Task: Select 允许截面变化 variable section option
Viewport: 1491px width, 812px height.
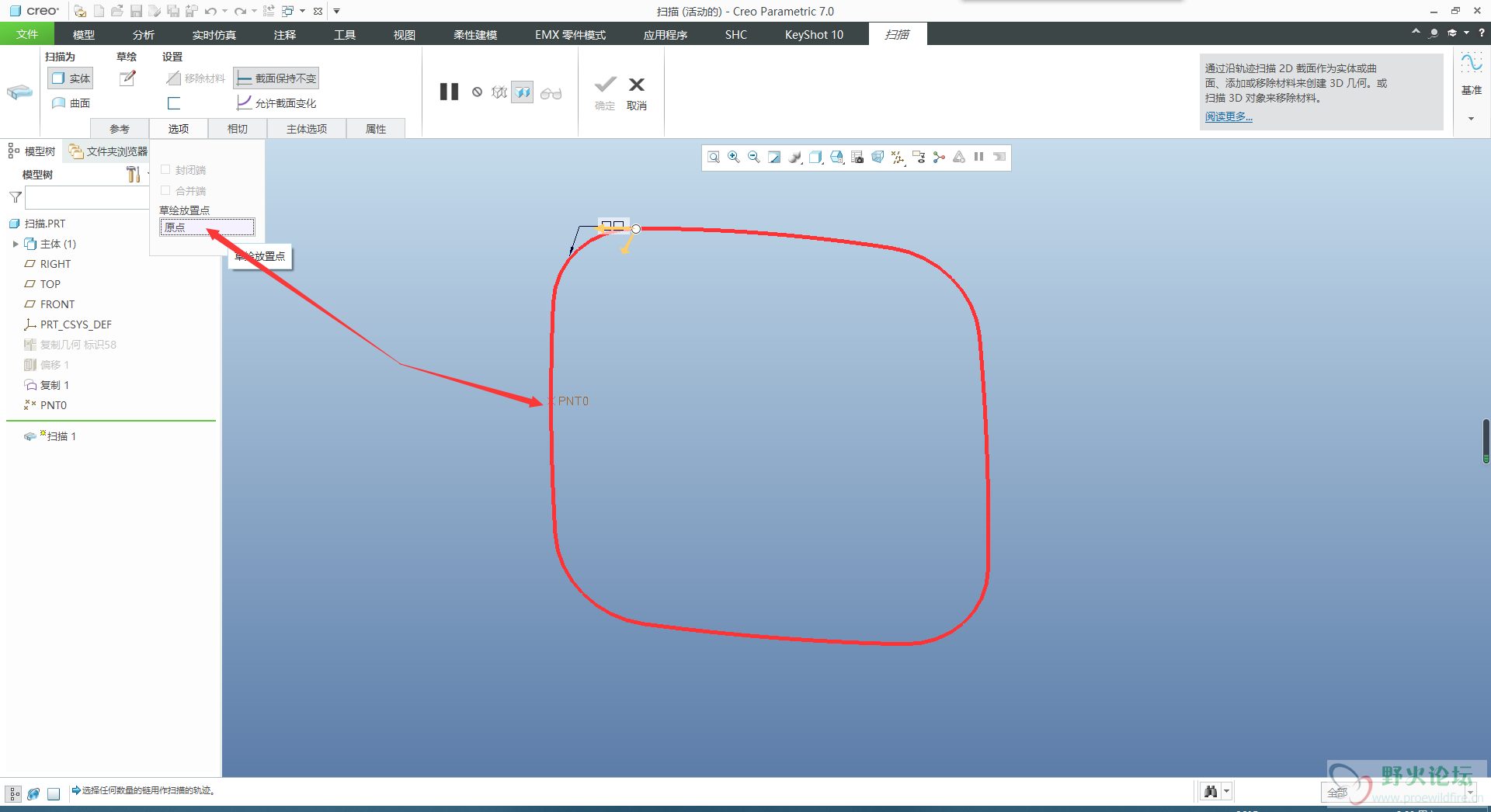Action: coord(276,103)
